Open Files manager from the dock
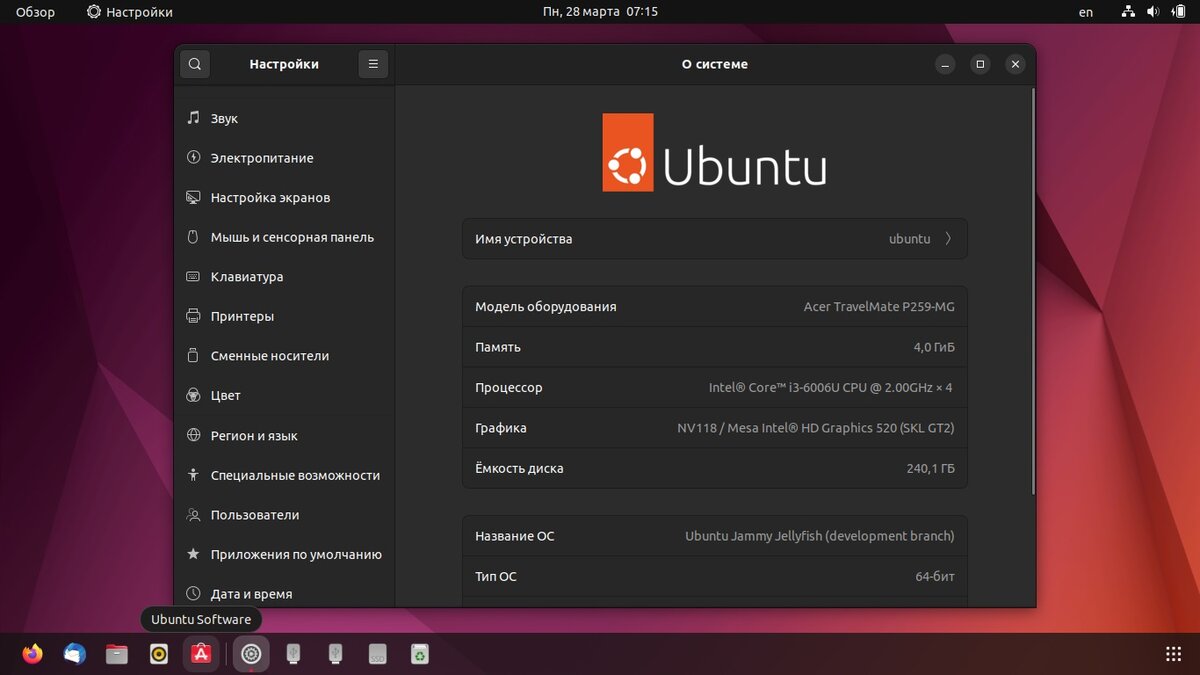1200x675 pixels. point(117,654)
